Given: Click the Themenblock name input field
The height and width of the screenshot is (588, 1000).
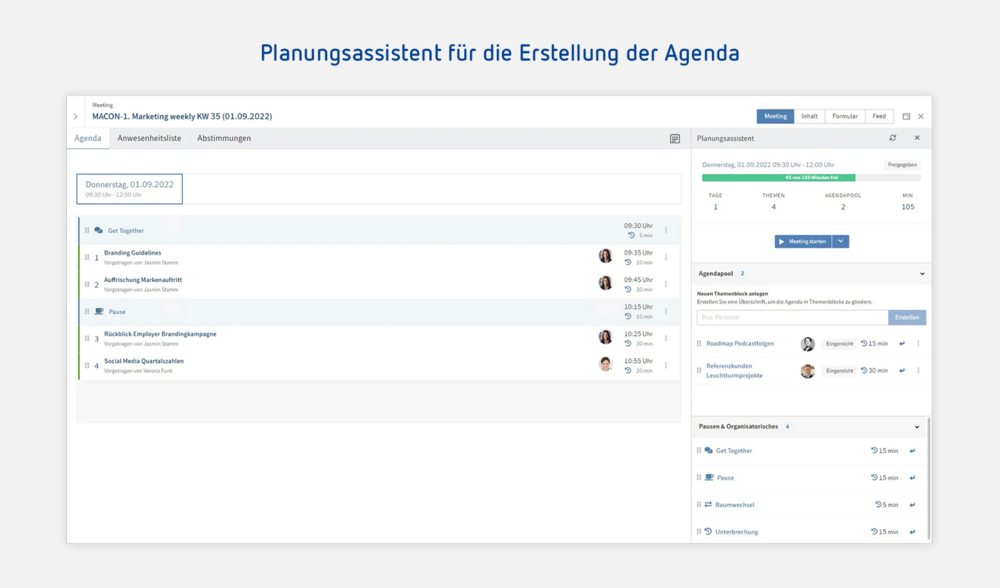Looking at the screenshot, I should coord(792,317).
